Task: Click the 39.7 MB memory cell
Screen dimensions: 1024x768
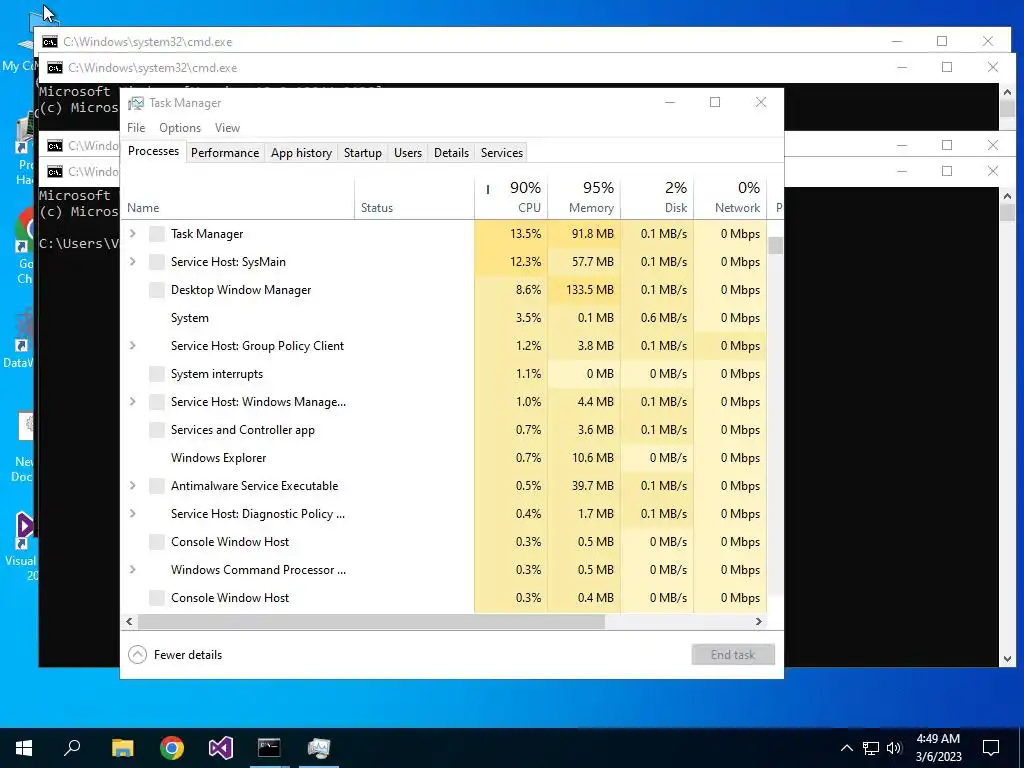Action: coord(584,486)
